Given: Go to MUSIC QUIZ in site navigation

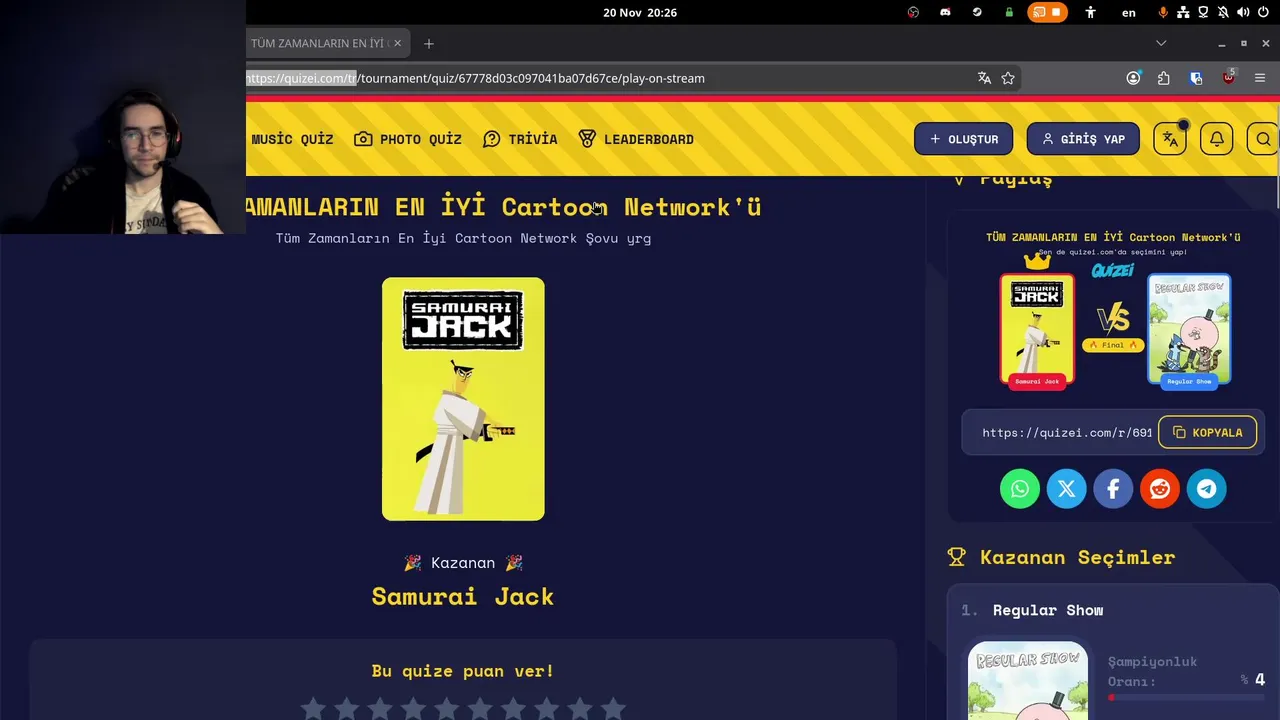Looking at the screenshot, I should [291, 139].
